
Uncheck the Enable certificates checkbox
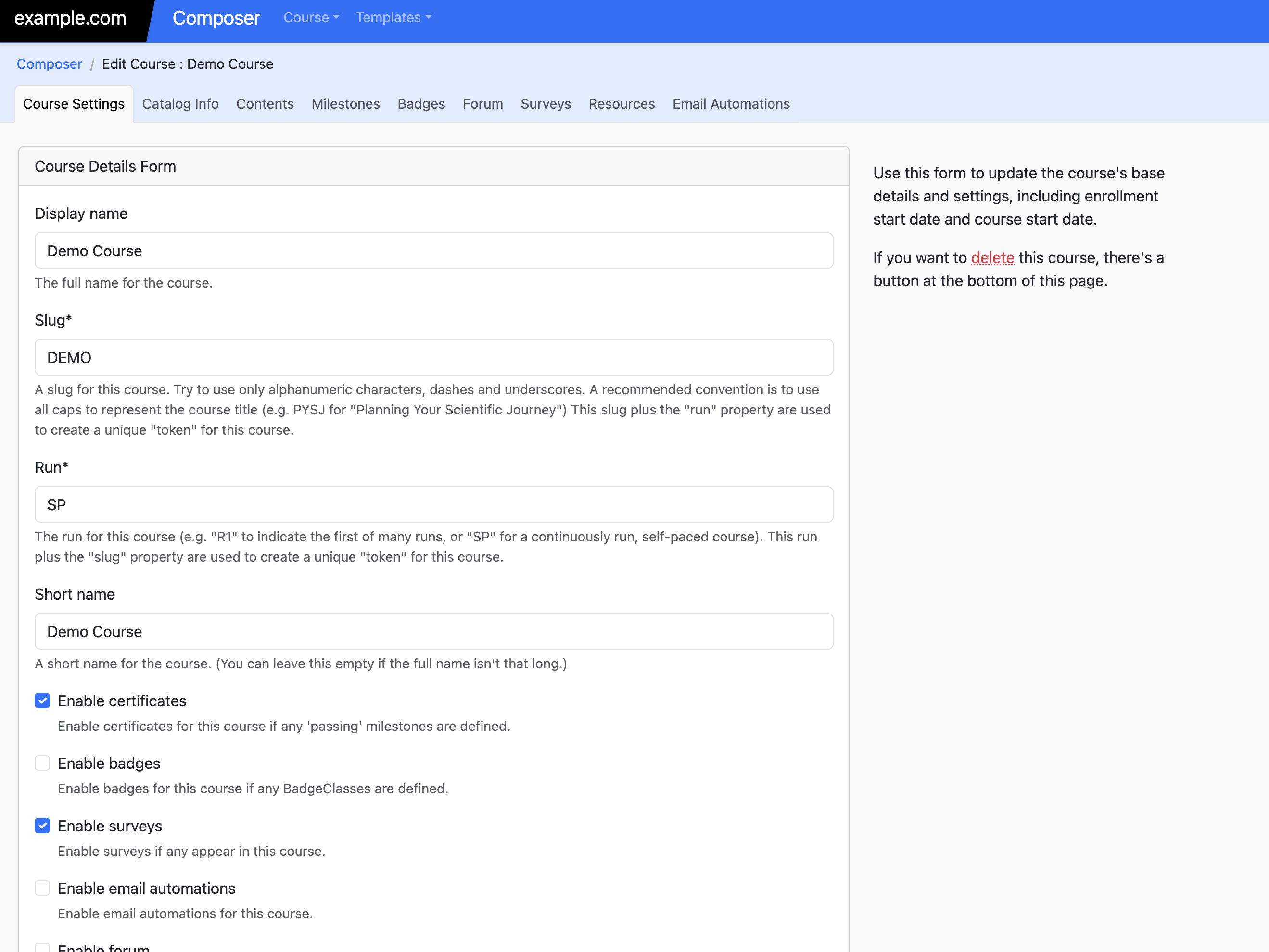coord(42,701)
